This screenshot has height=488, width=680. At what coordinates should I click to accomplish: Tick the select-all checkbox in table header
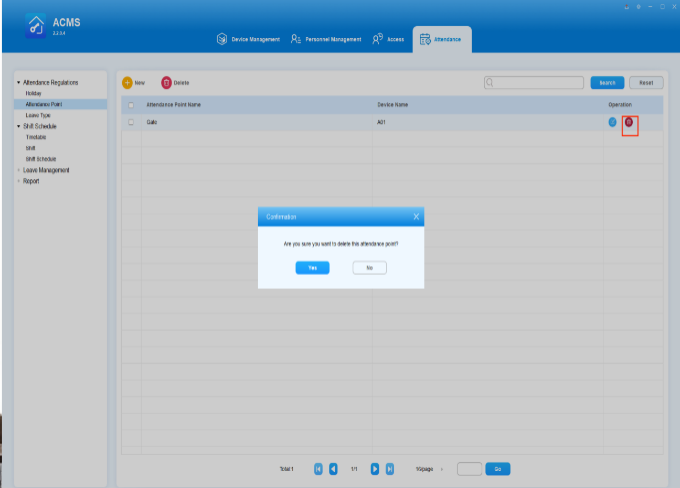pos(130,104)
